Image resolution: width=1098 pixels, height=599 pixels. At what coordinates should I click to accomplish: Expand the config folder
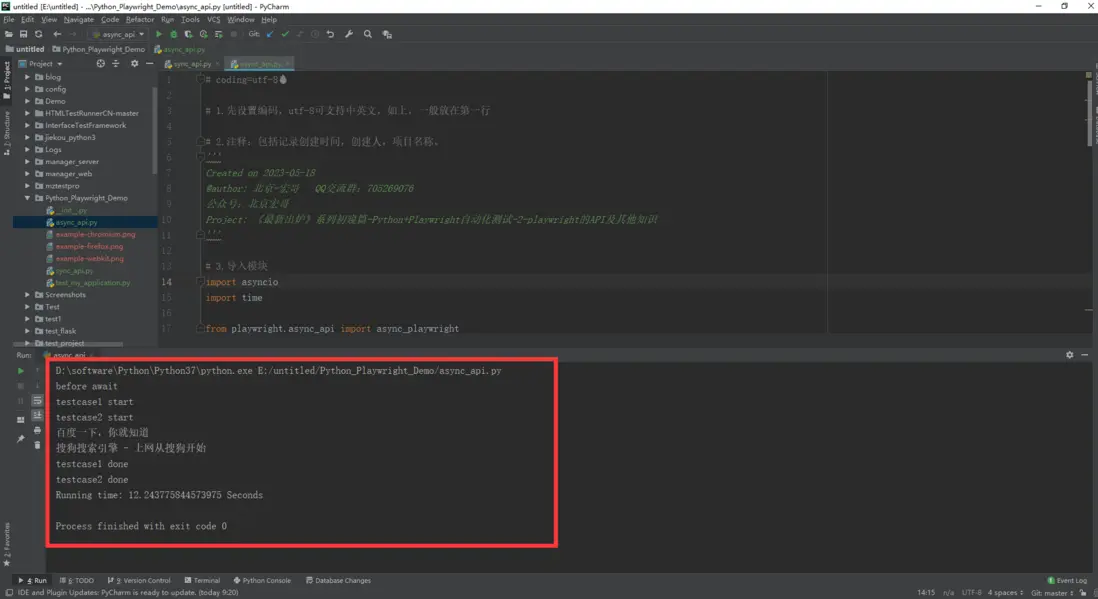(28, 89)
